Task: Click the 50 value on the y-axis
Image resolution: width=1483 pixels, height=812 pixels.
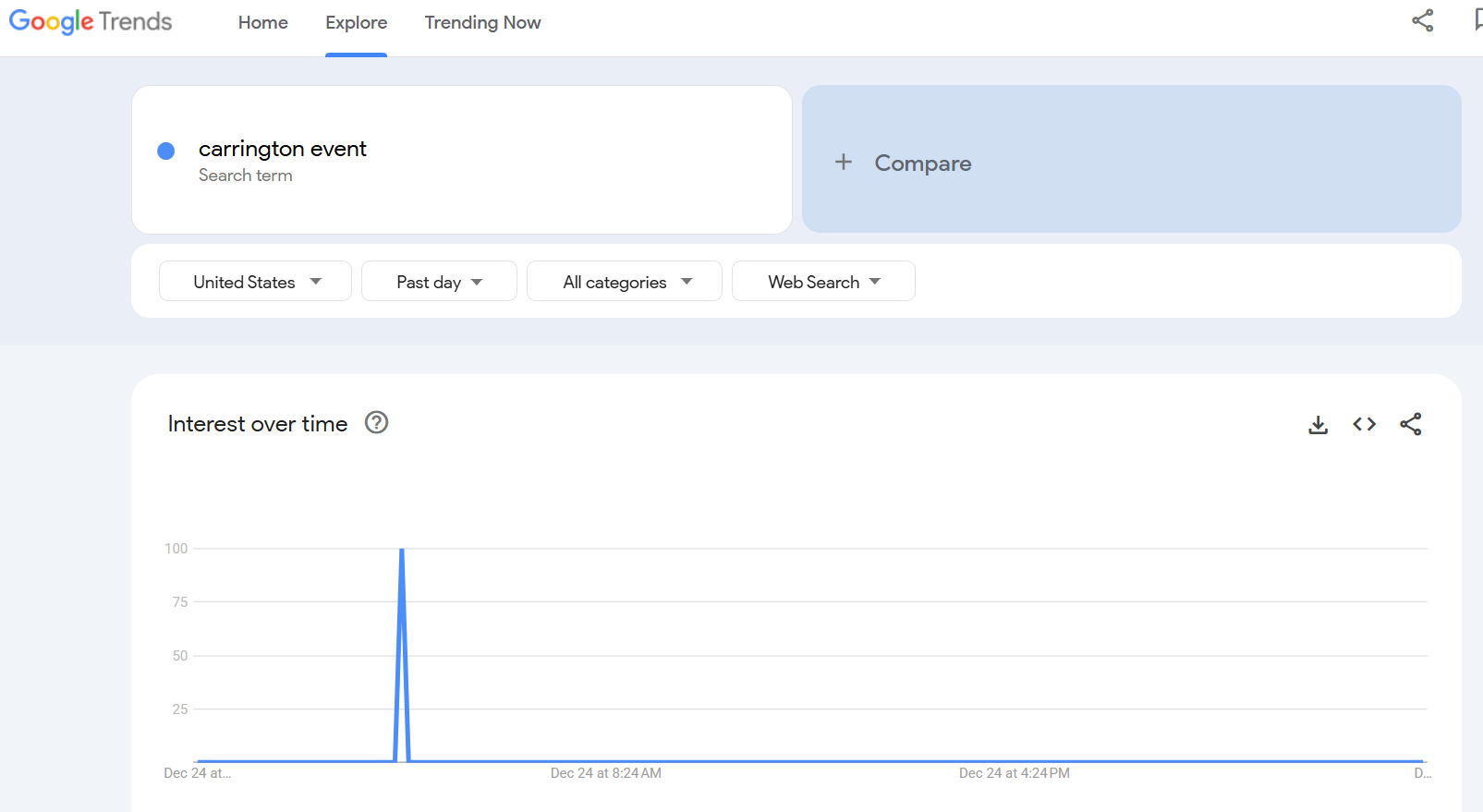Action: click(x=180, y=656)
